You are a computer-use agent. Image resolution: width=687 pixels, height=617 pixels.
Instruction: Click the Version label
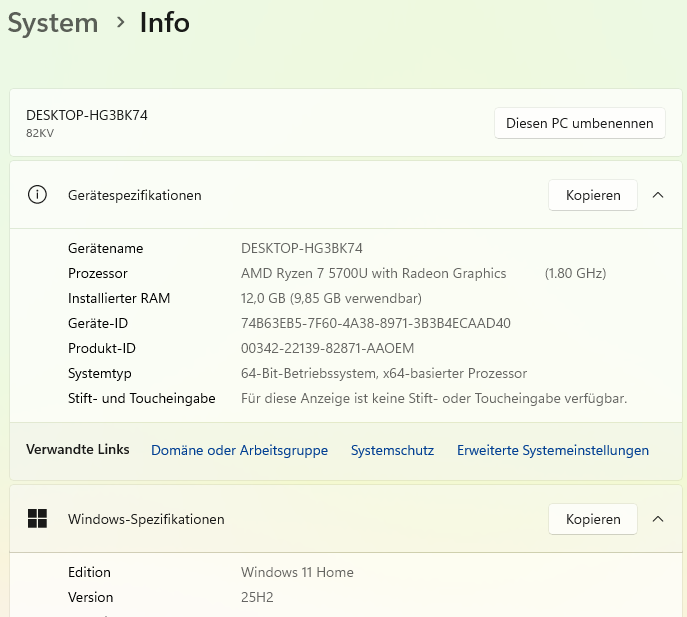pyautogui.click(x=91, y=597)
